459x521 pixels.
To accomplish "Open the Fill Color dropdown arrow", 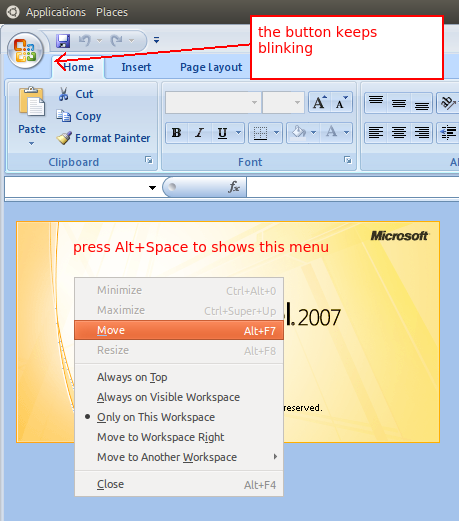I will 314,133.
